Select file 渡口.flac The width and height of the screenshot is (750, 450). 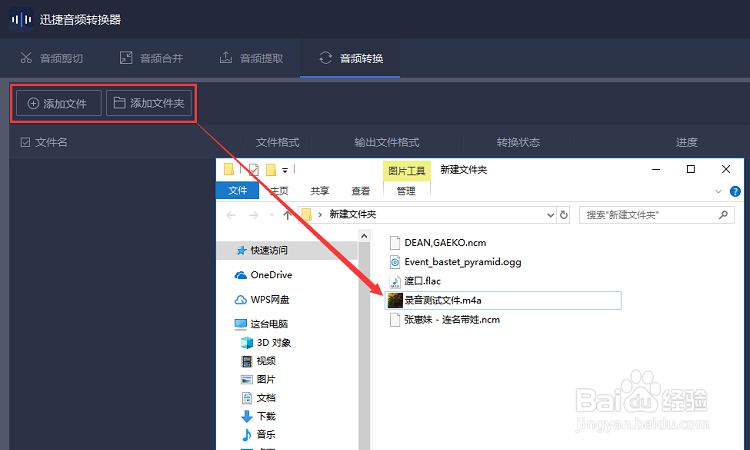pyautogui.click(x=422, y=281)
